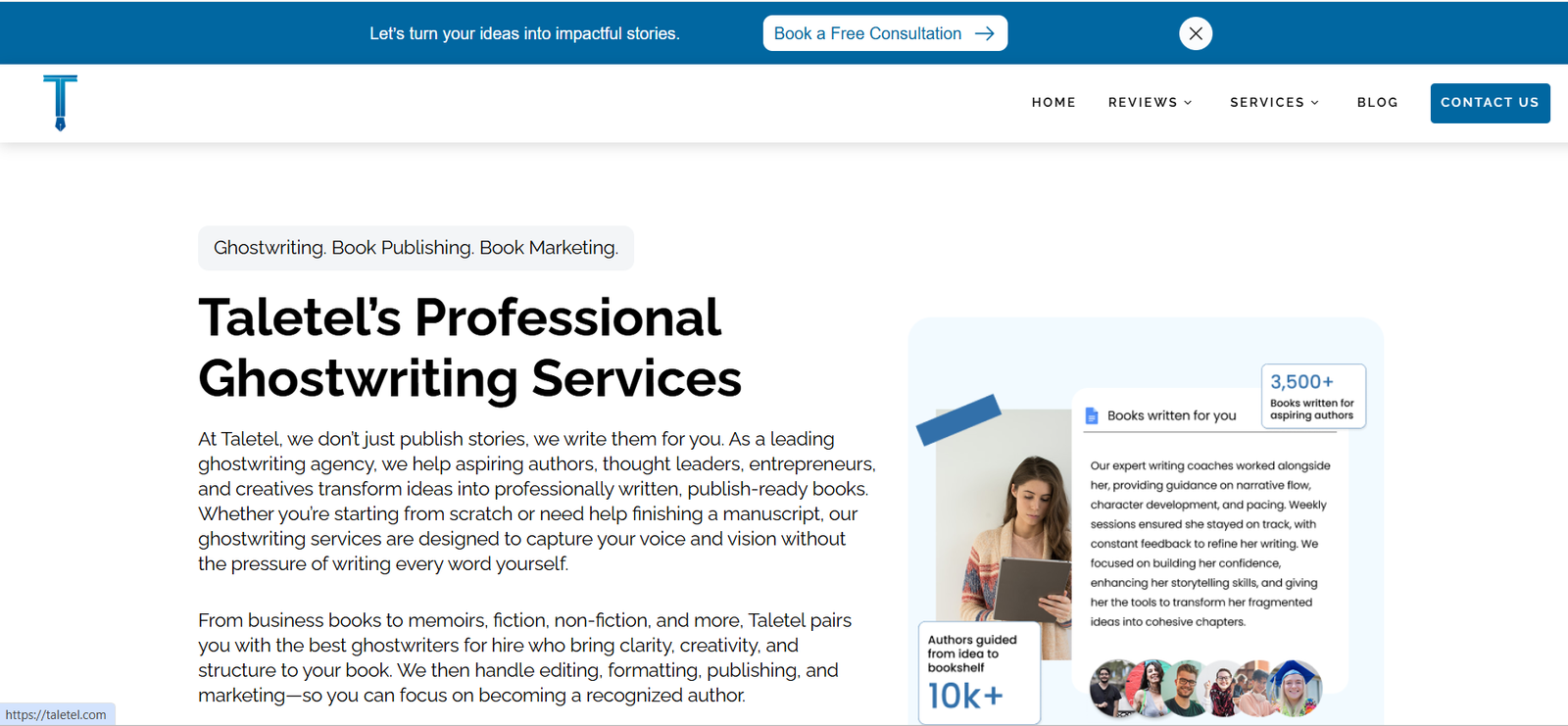Click the bearded man with glasses avatar
The image size is (1568, 726).
[x=1186, y=688]
